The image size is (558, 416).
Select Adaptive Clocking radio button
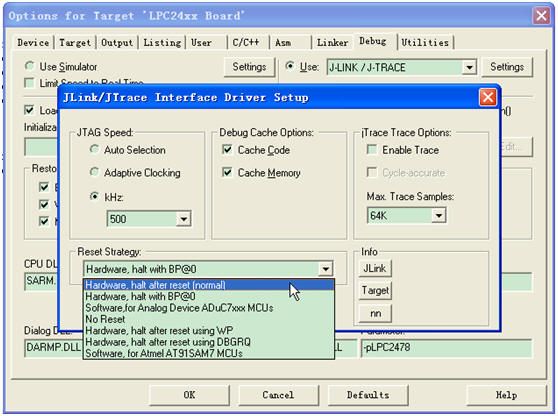(x=94, y=172)
